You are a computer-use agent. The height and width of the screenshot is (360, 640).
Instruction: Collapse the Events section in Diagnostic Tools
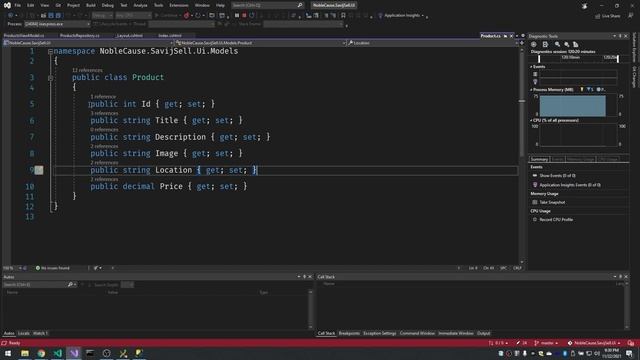pos(531,67)
